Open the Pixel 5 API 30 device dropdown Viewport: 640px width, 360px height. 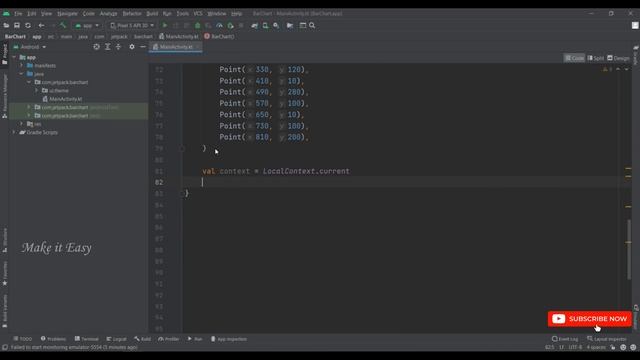click(132, 25)
